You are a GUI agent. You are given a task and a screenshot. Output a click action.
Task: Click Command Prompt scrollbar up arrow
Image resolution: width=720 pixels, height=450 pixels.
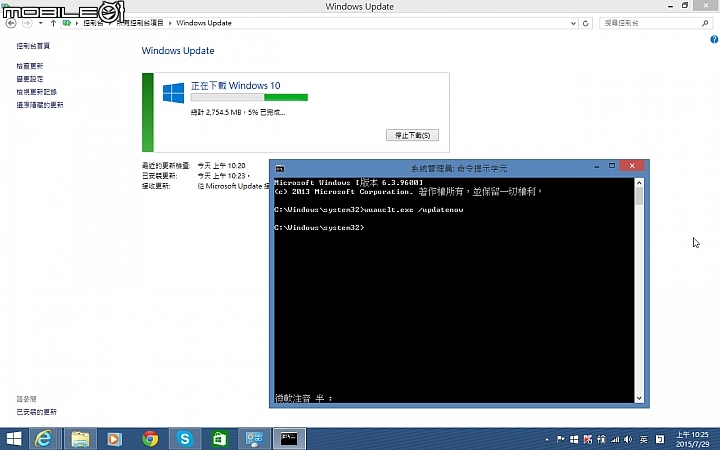tap(639, 183)
